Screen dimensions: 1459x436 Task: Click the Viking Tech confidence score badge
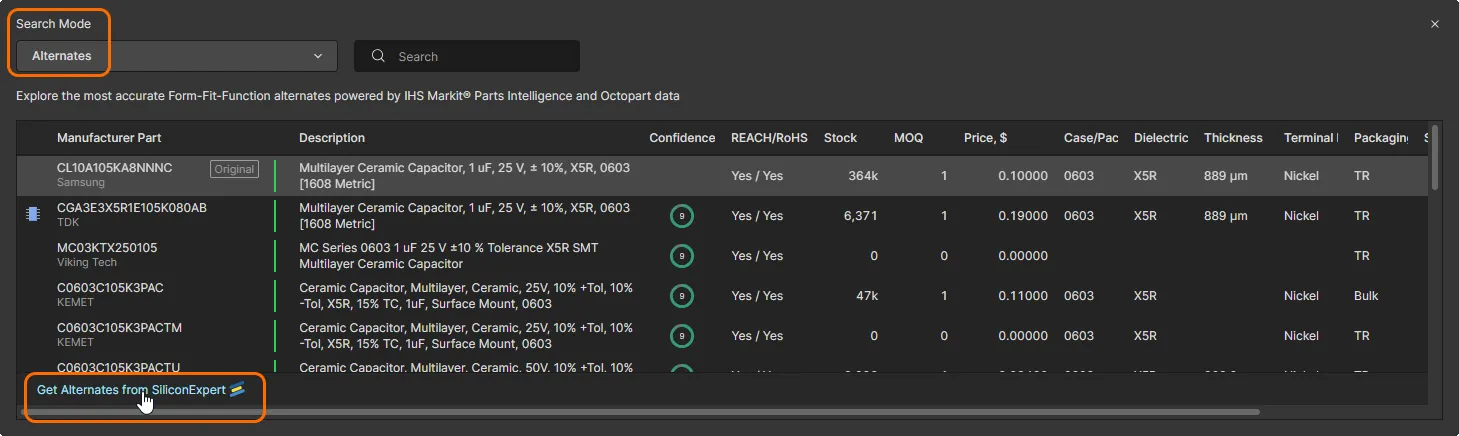point(682,256)
